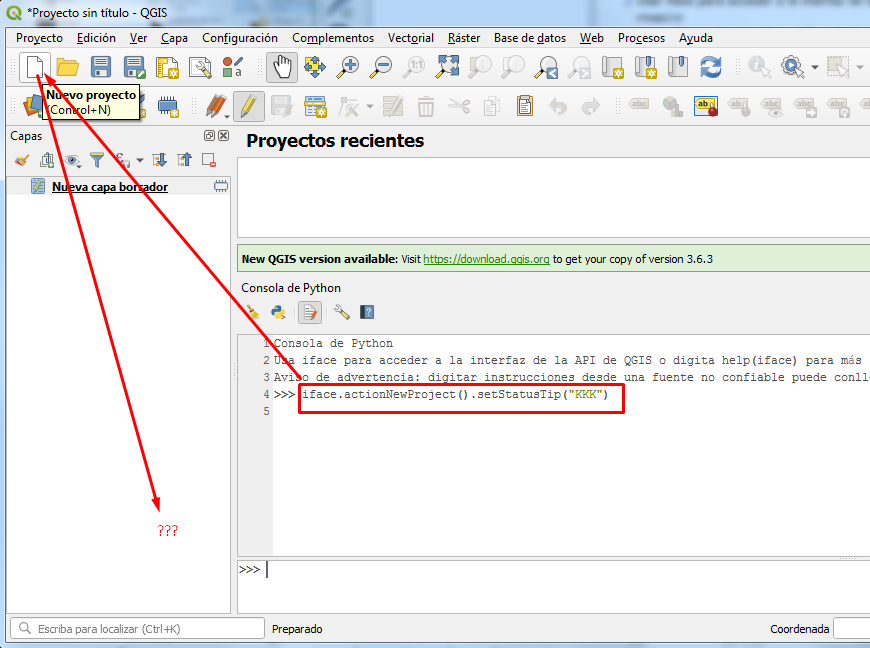Open the Ayuda menu

click(696, 38)
